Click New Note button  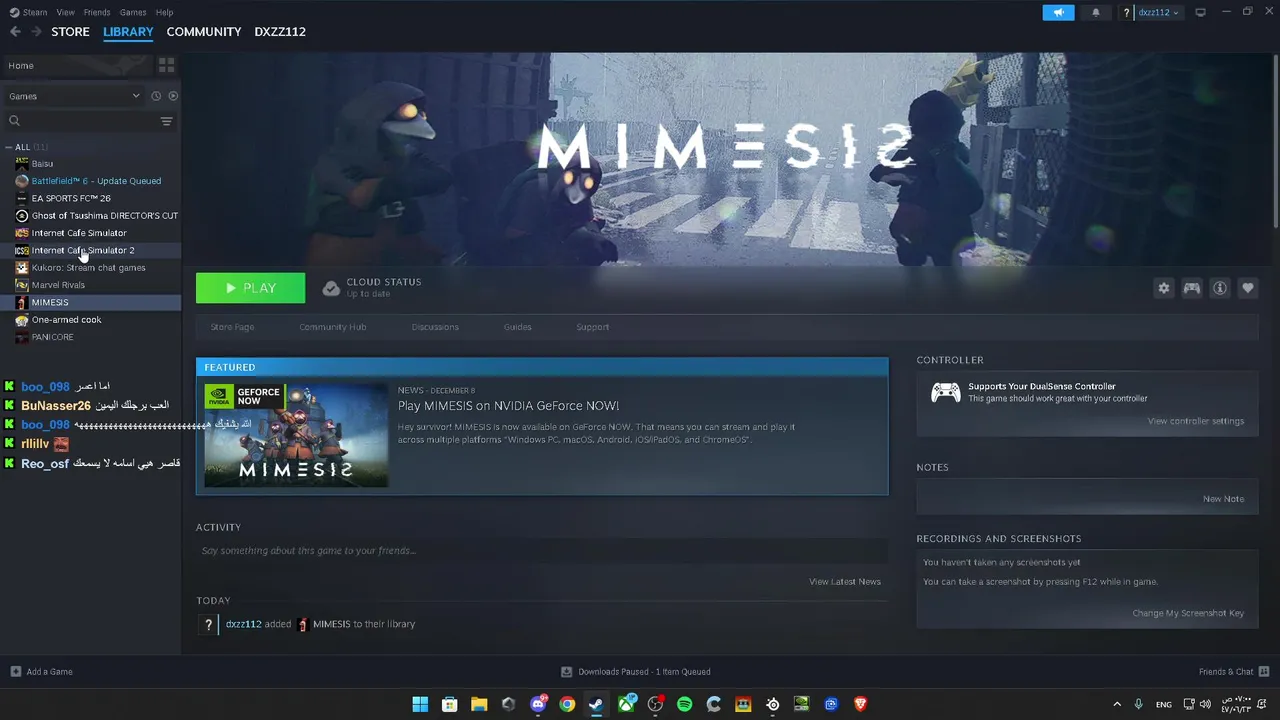coord(1223,499)
